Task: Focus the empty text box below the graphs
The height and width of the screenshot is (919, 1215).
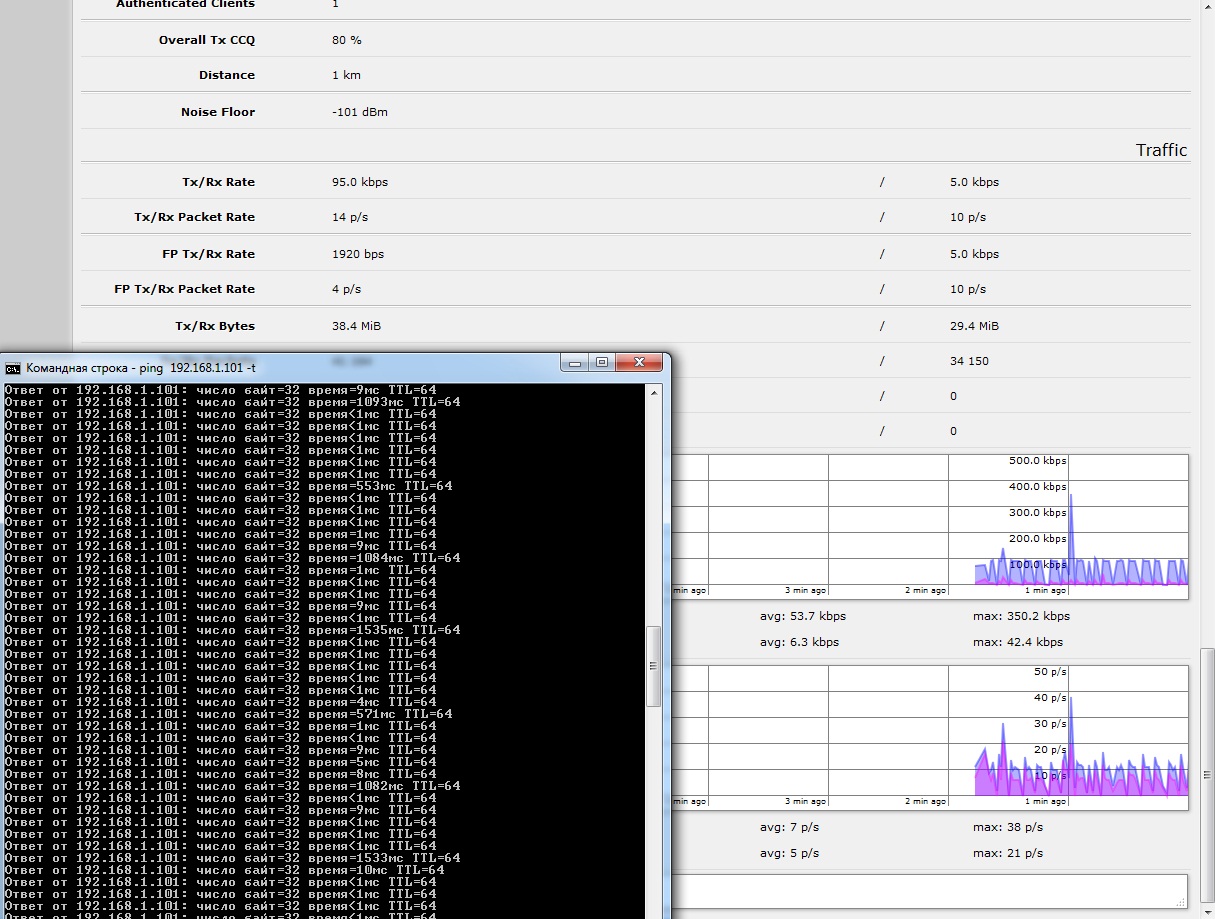Action: tap(930, 890)
